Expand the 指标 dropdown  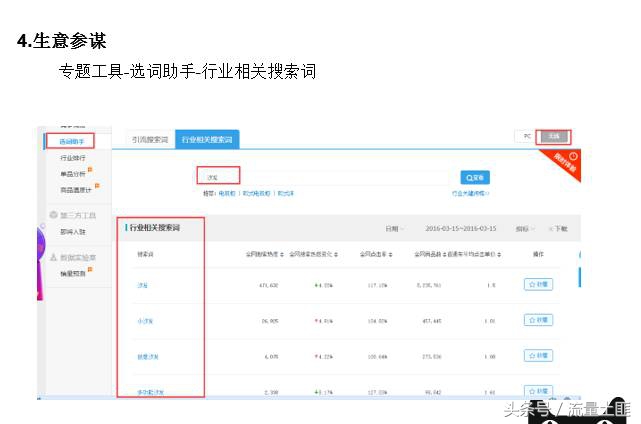click(x=525, y=229)
